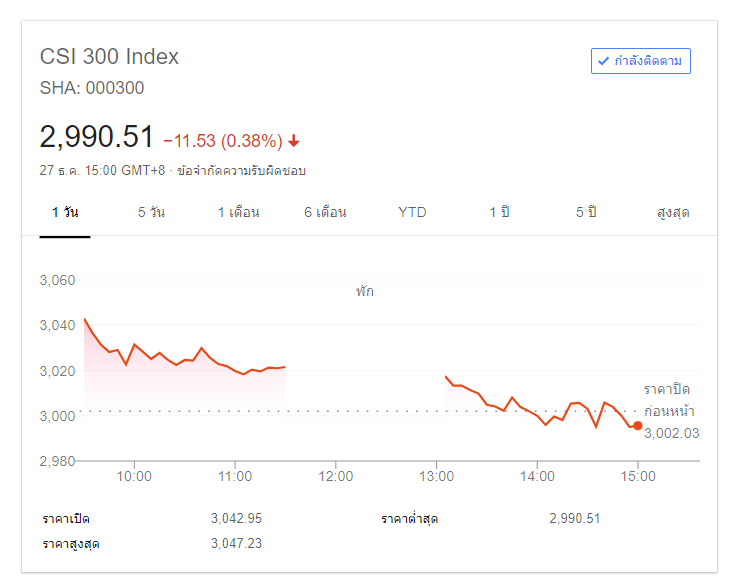Click the checkmark icon in the follow button

coord(603,61)
